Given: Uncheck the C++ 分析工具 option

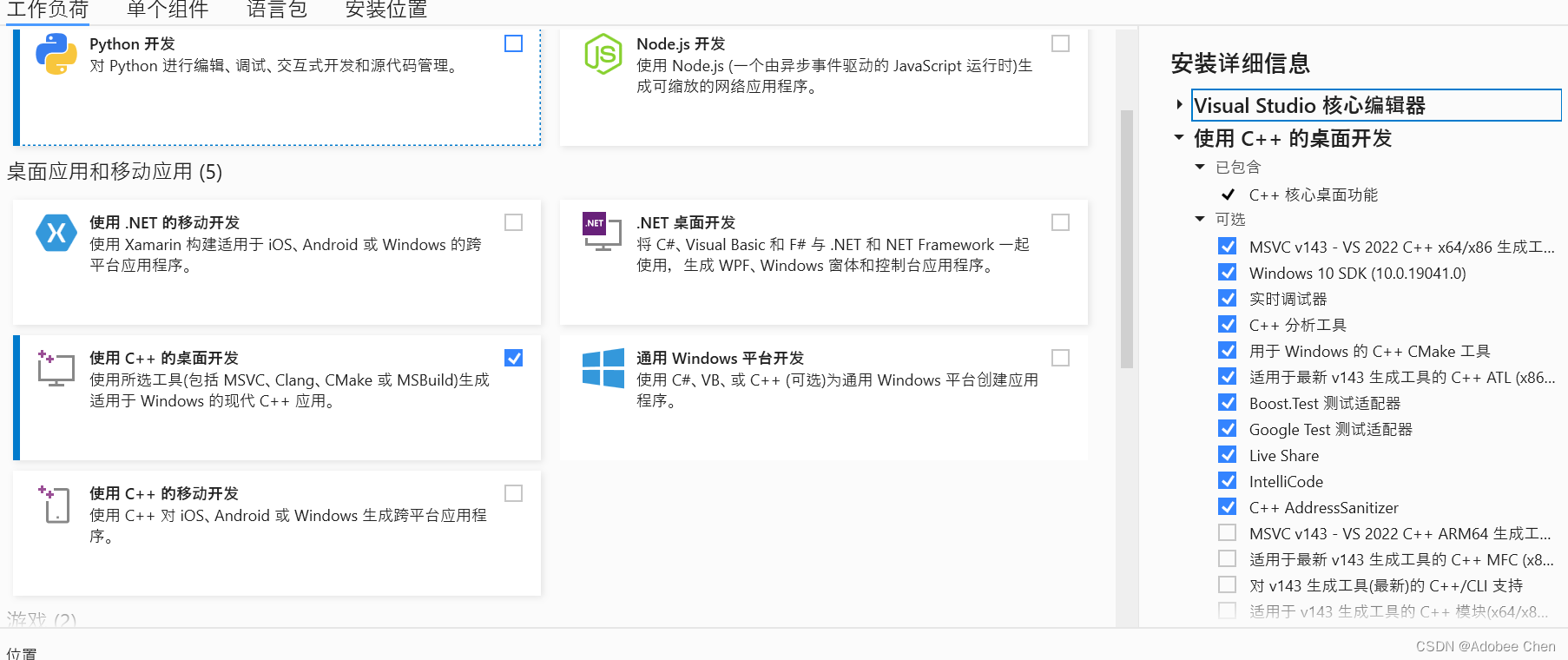Looking at the screenshot, I should (x=1228, y=324).
